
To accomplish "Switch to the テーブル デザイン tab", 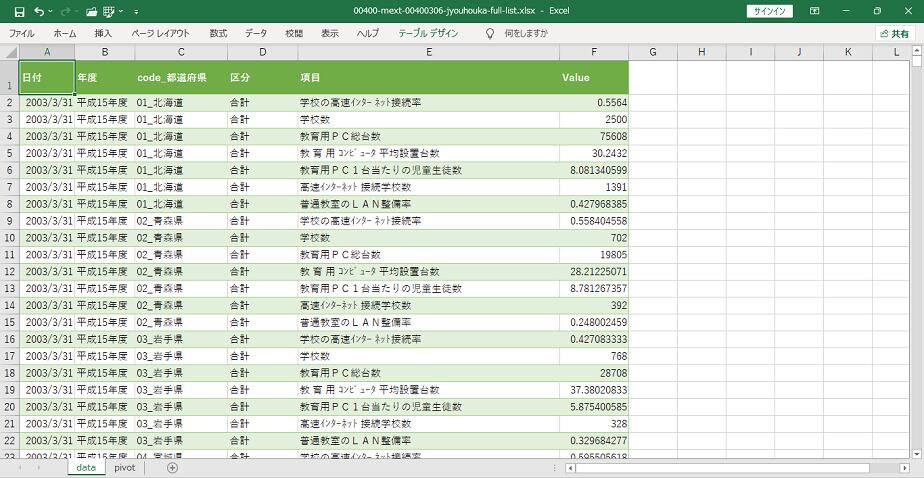I will (x=428, y=33).
